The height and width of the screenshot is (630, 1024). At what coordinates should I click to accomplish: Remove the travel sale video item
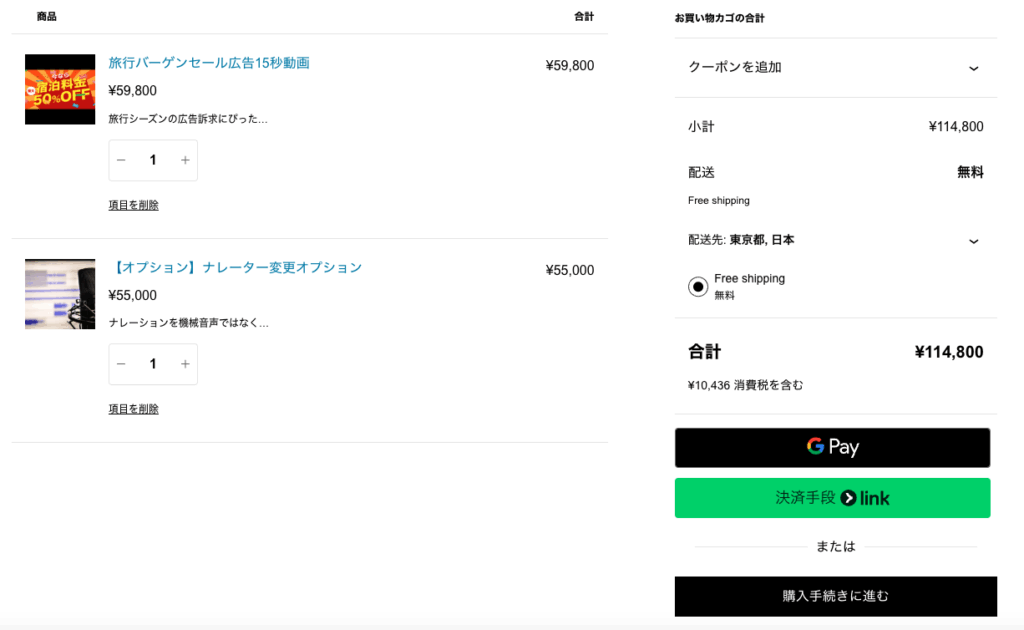tap(133, 205)
